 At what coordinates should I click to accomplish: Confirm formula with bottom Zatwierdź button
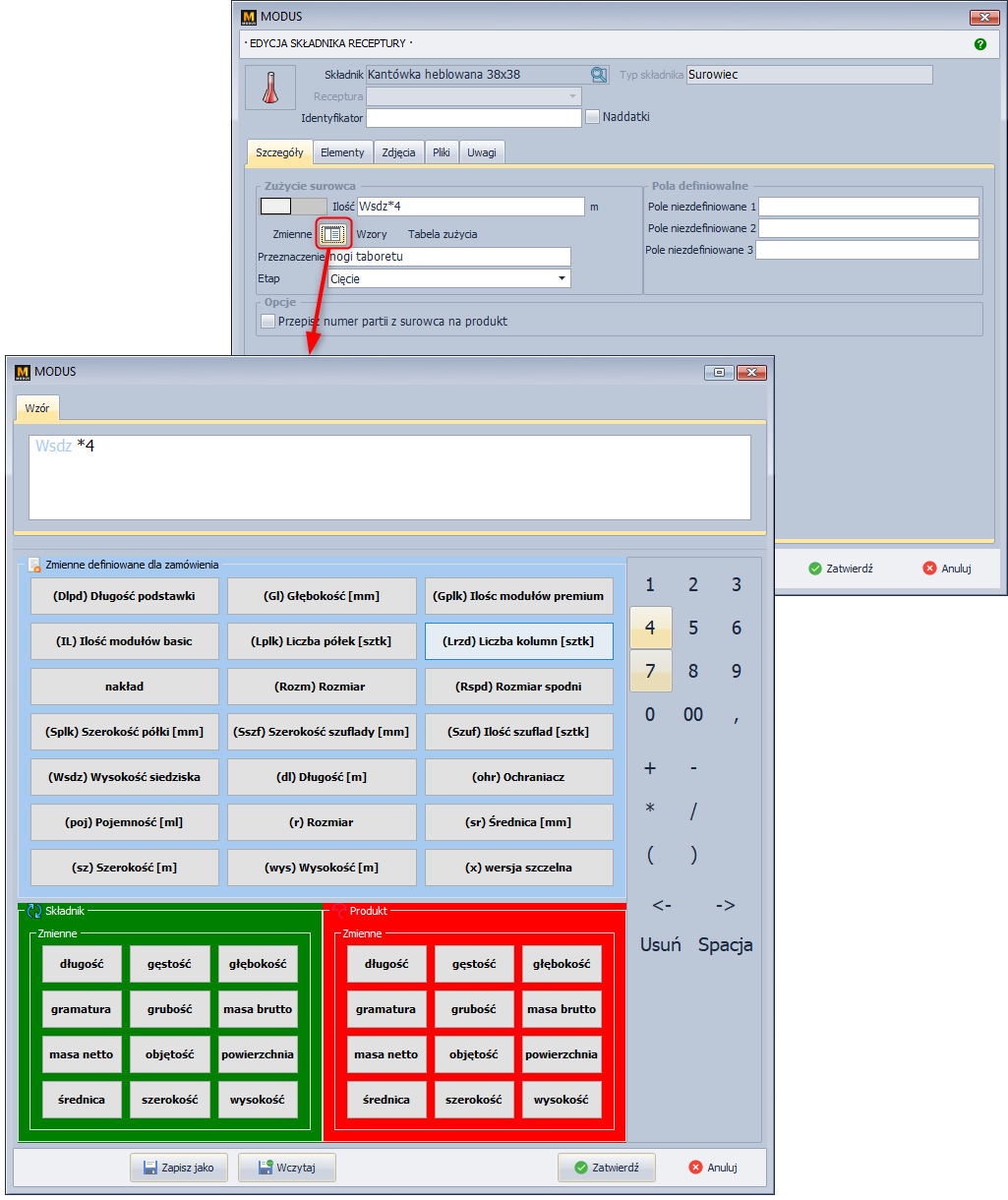[607, 1168]
